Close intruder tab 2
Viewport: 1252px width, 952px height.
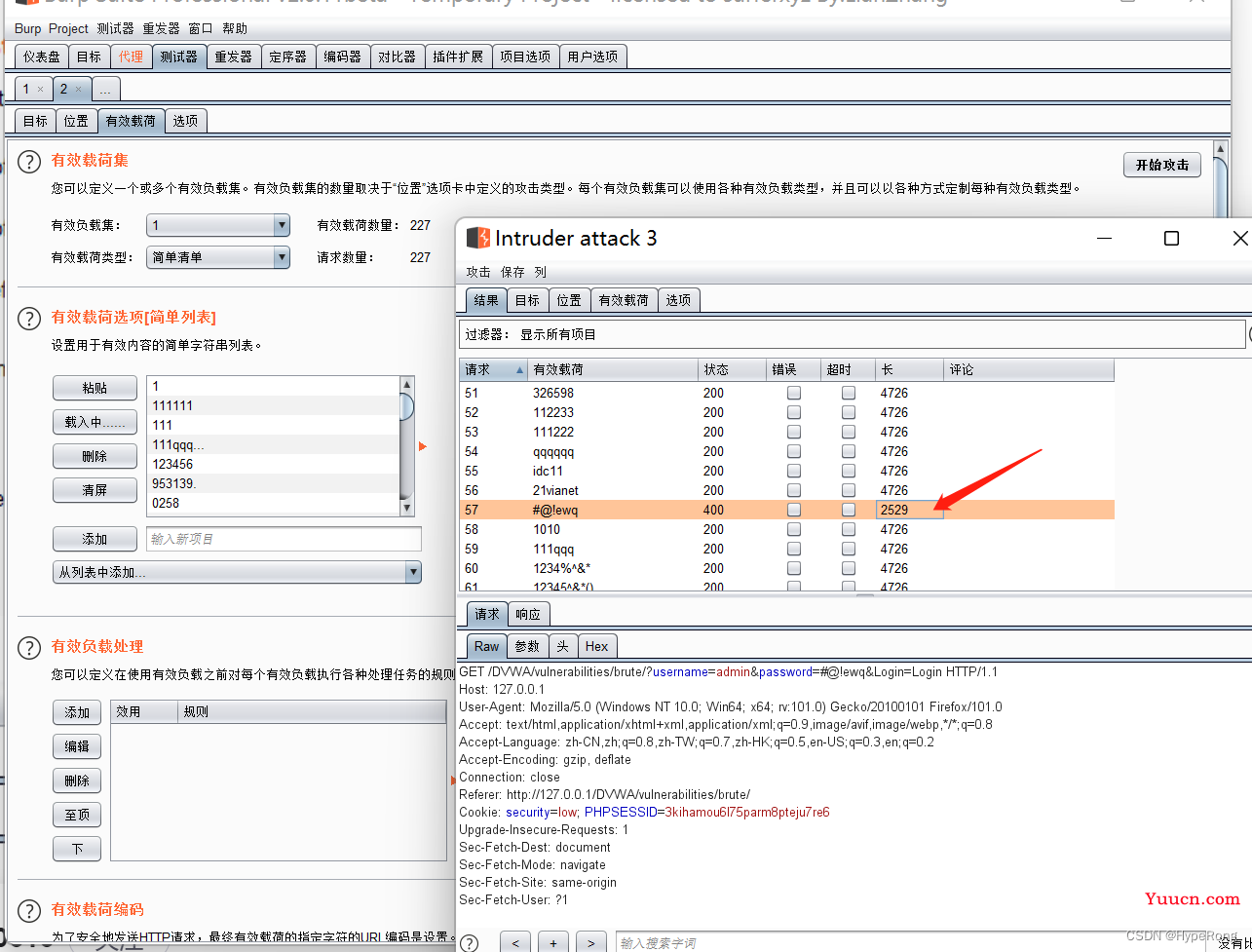(x=79, y=89)
